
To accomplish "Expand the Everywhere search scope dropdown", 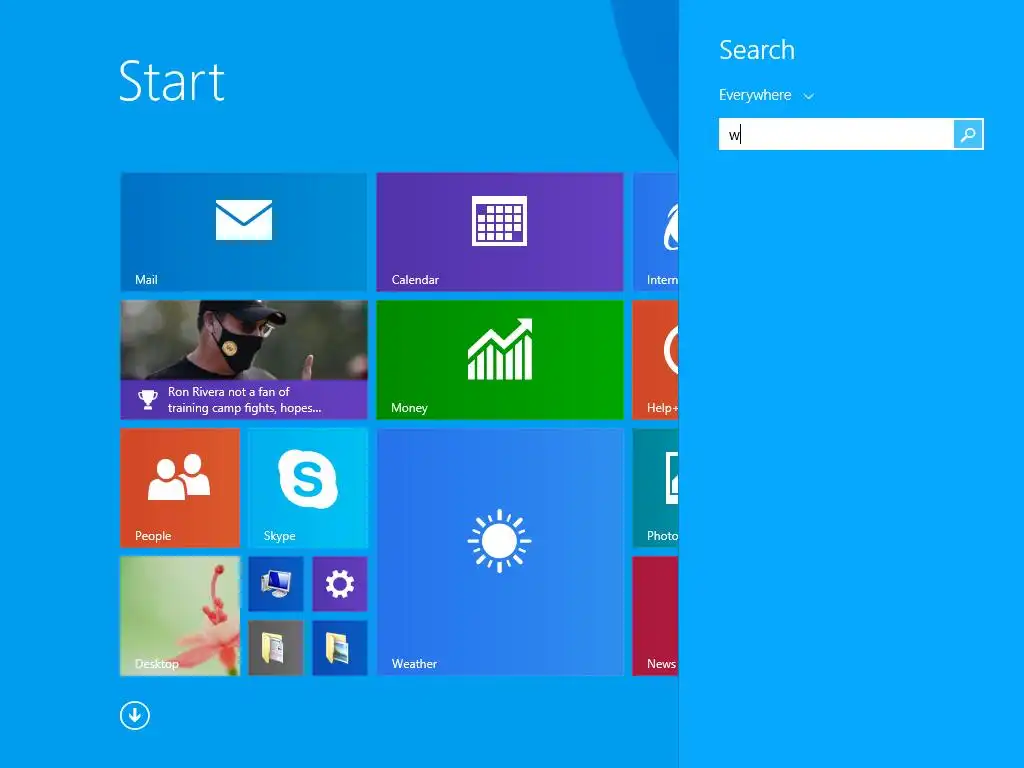I will point(766,95).
